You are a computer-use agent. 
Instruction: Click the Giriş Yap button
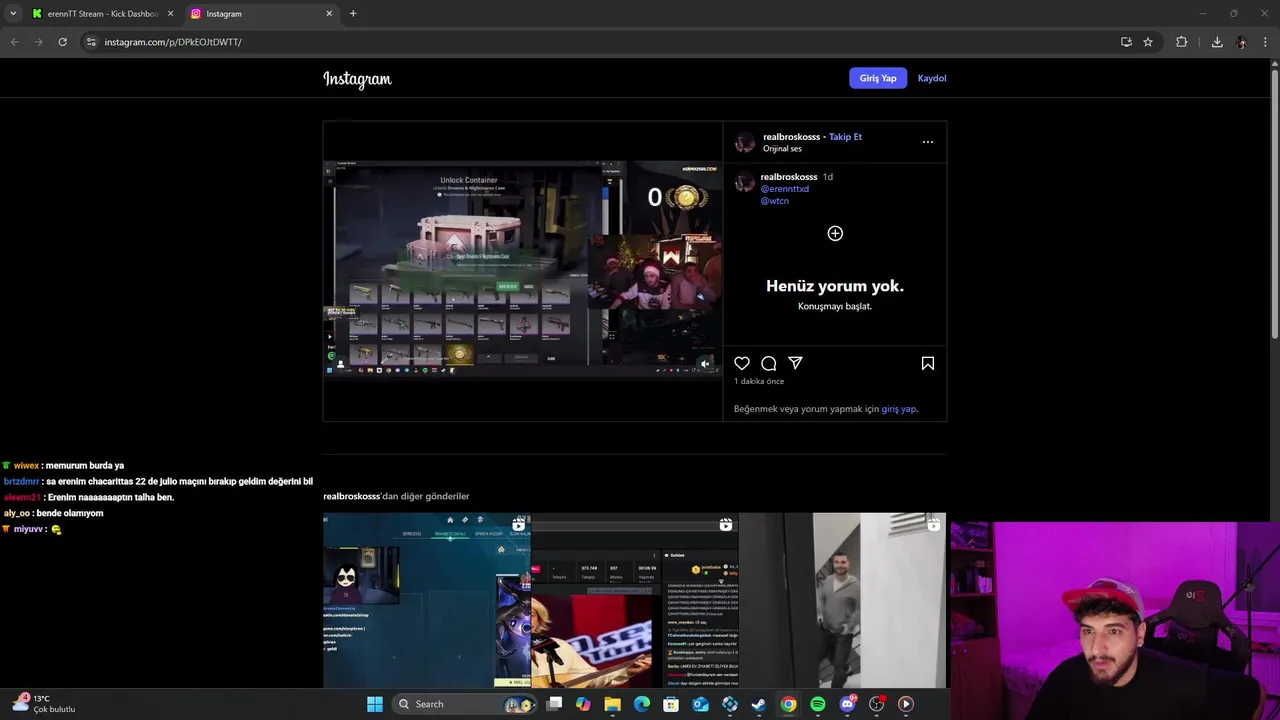878,78
